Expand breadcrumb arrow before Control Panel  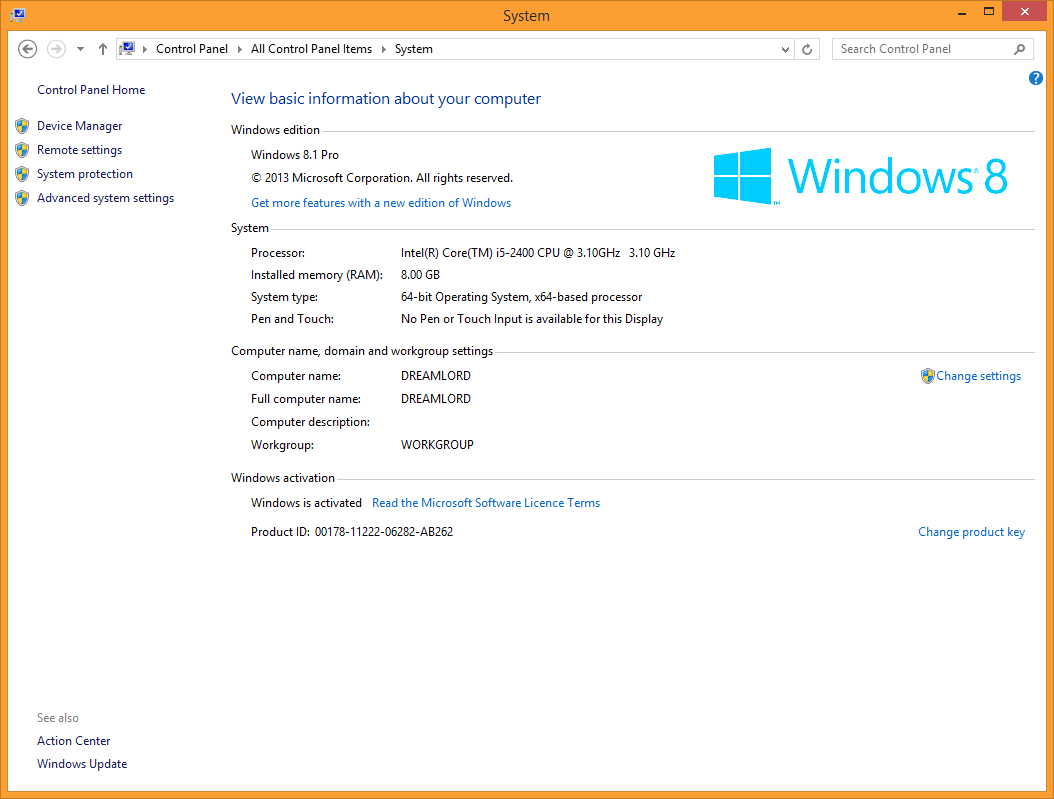(145, 49)
